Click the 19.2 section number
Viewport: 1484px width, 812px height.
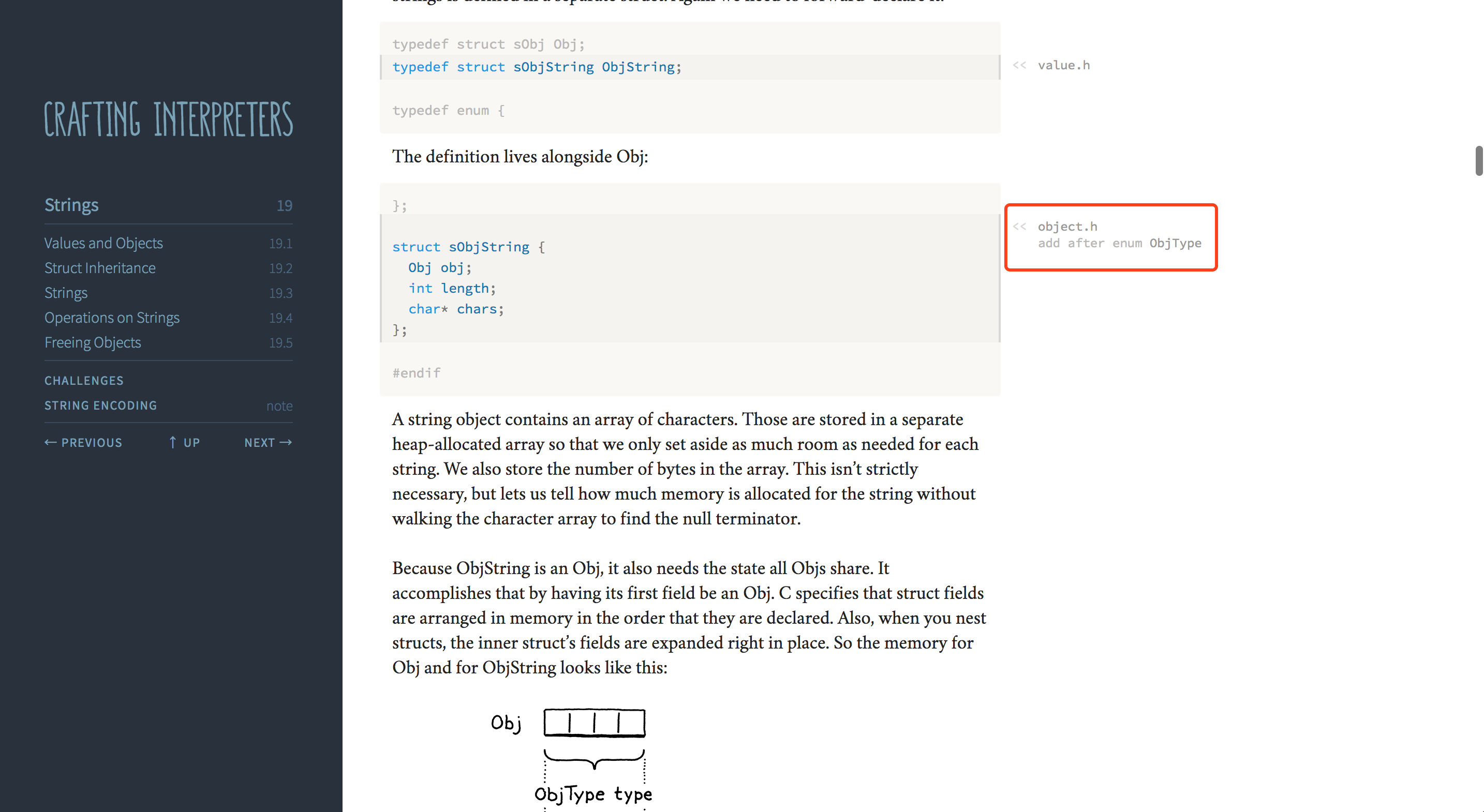coord(280,268)
